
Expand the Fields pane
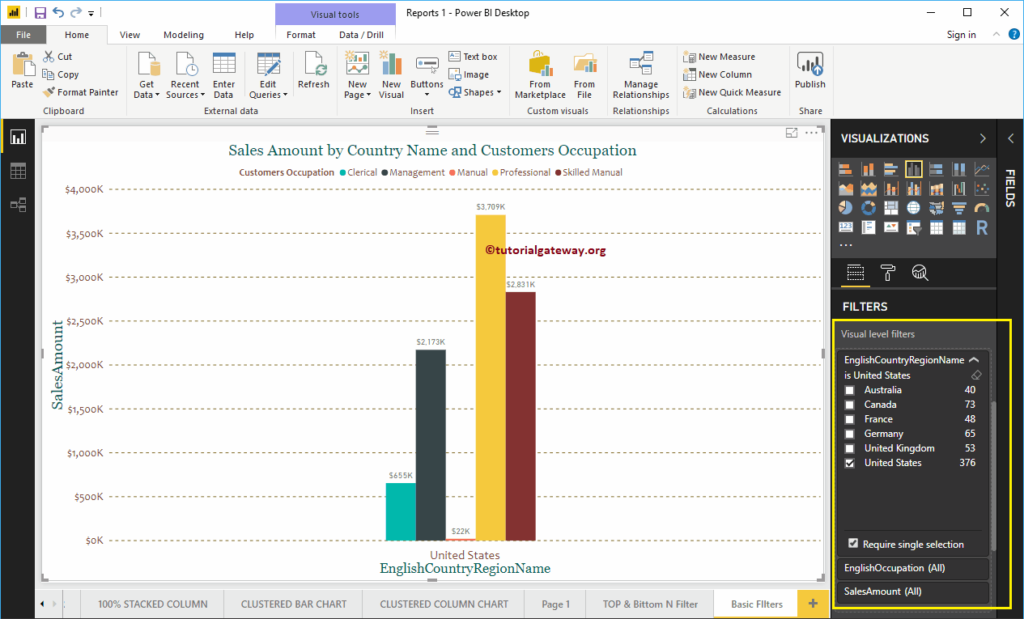[x=1010, y=138]
